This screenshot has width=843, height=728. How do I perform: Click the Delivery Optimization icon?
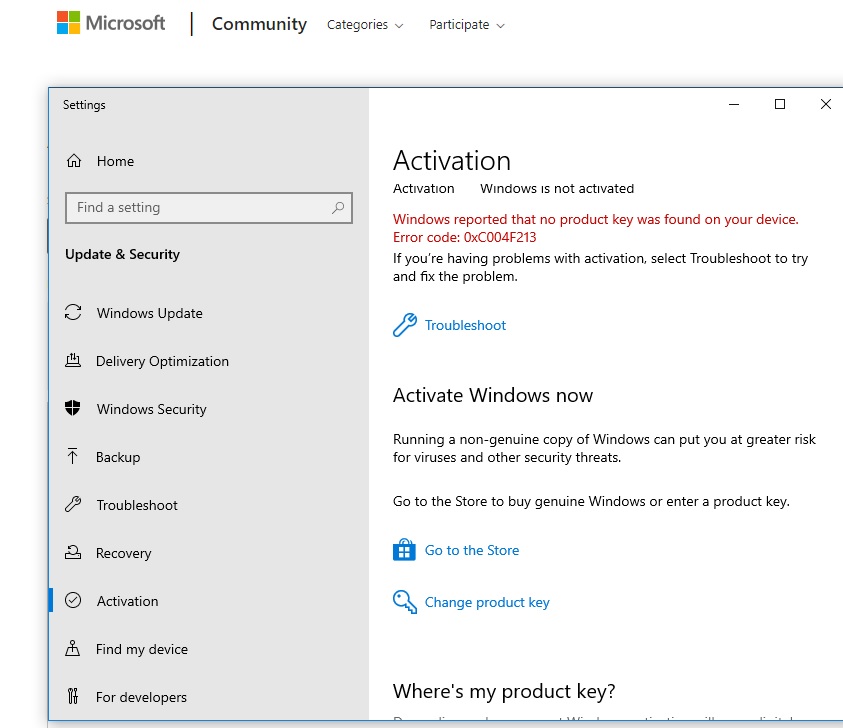point(73,360)
